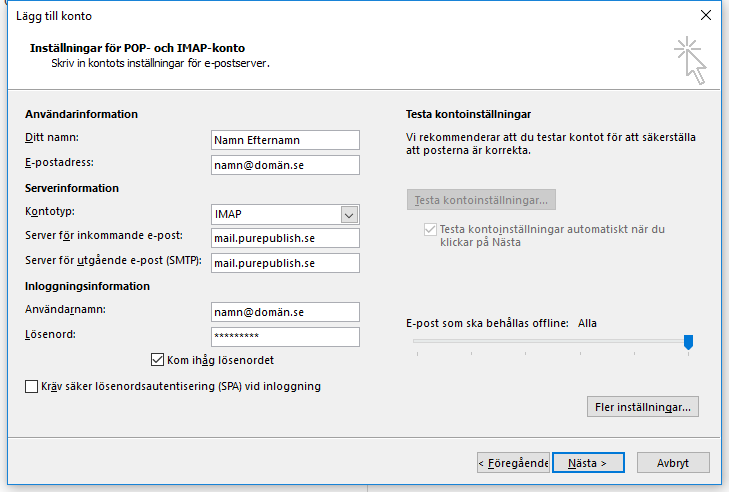Click the offline mail slider track
The width and height of the screenshot is (729, 492).
click(x=549, y=341)
